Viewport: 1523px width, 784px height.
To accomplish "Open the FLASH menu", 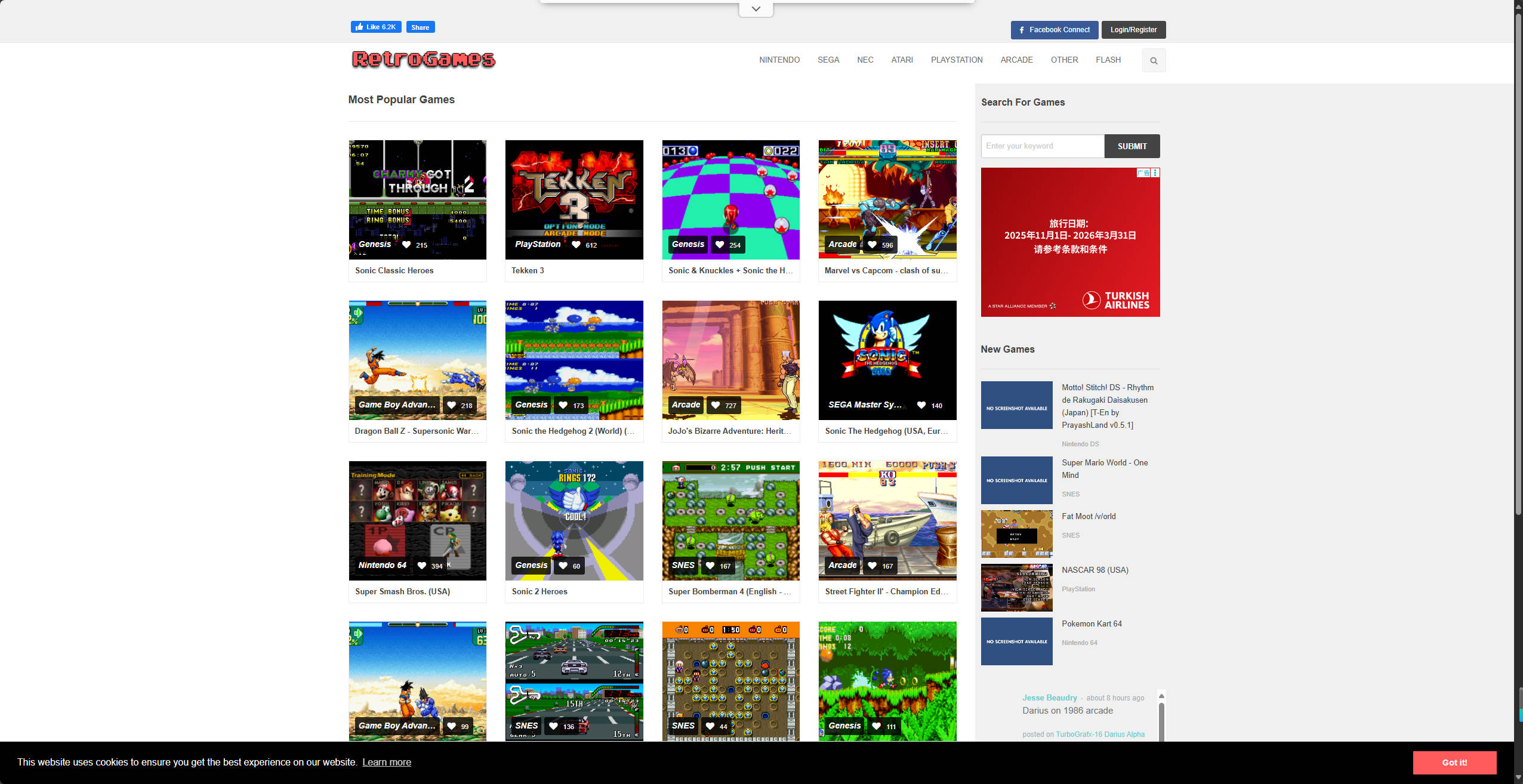I will pyautogui.click(x=1108, y=60).
